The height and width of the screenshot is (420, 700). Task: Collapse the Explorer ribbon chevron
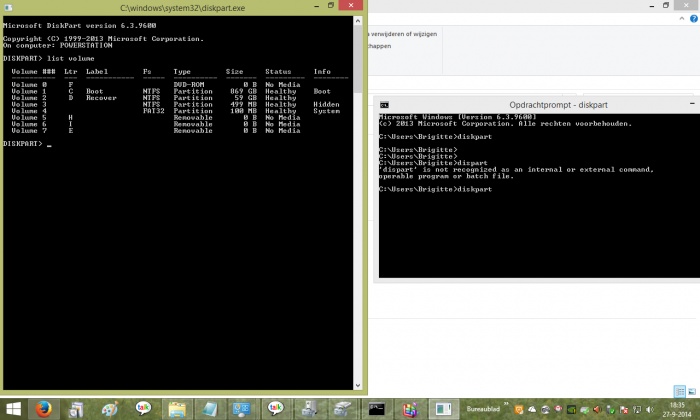[x=682, y=18]
